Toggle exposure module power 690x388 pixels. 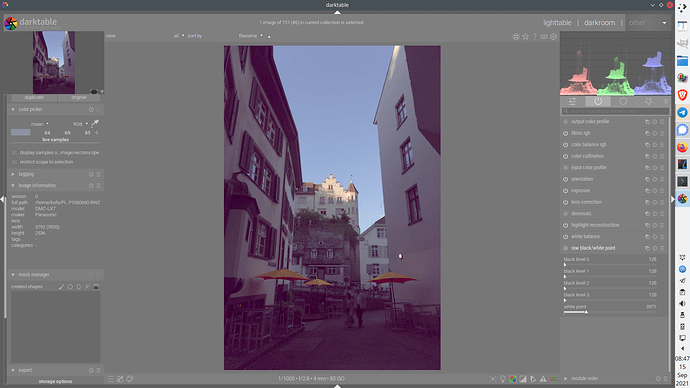[x=565, y=191]
